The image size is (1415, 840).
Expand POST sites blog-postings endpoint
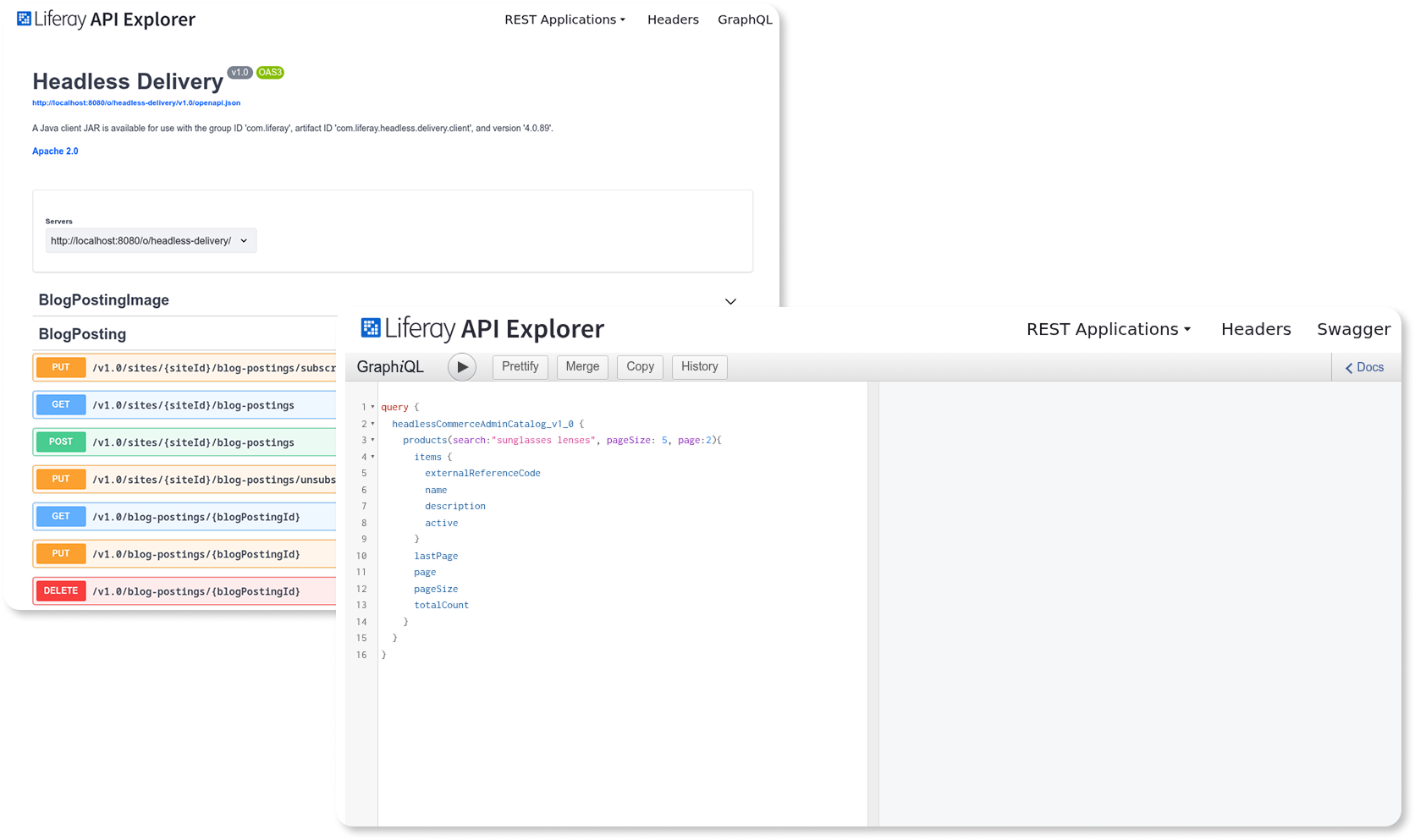point(184,442)
